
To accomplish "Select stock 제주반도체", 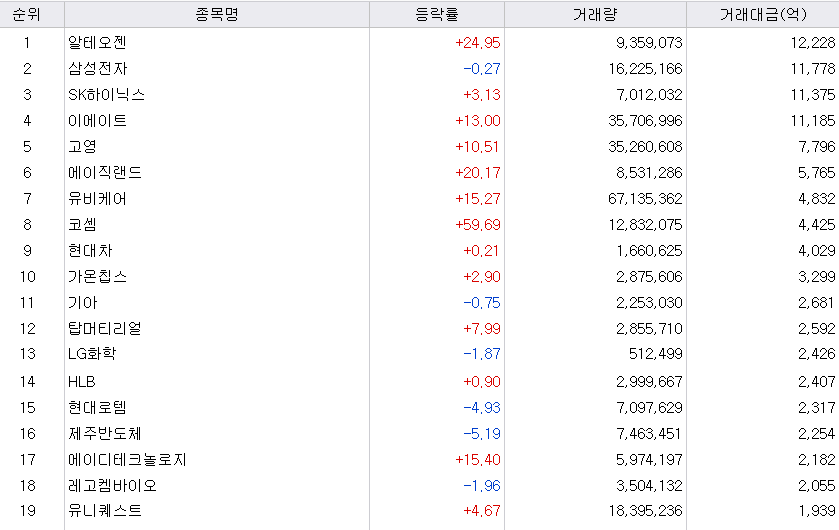I will pyautogui.click(x=105, y=434).
